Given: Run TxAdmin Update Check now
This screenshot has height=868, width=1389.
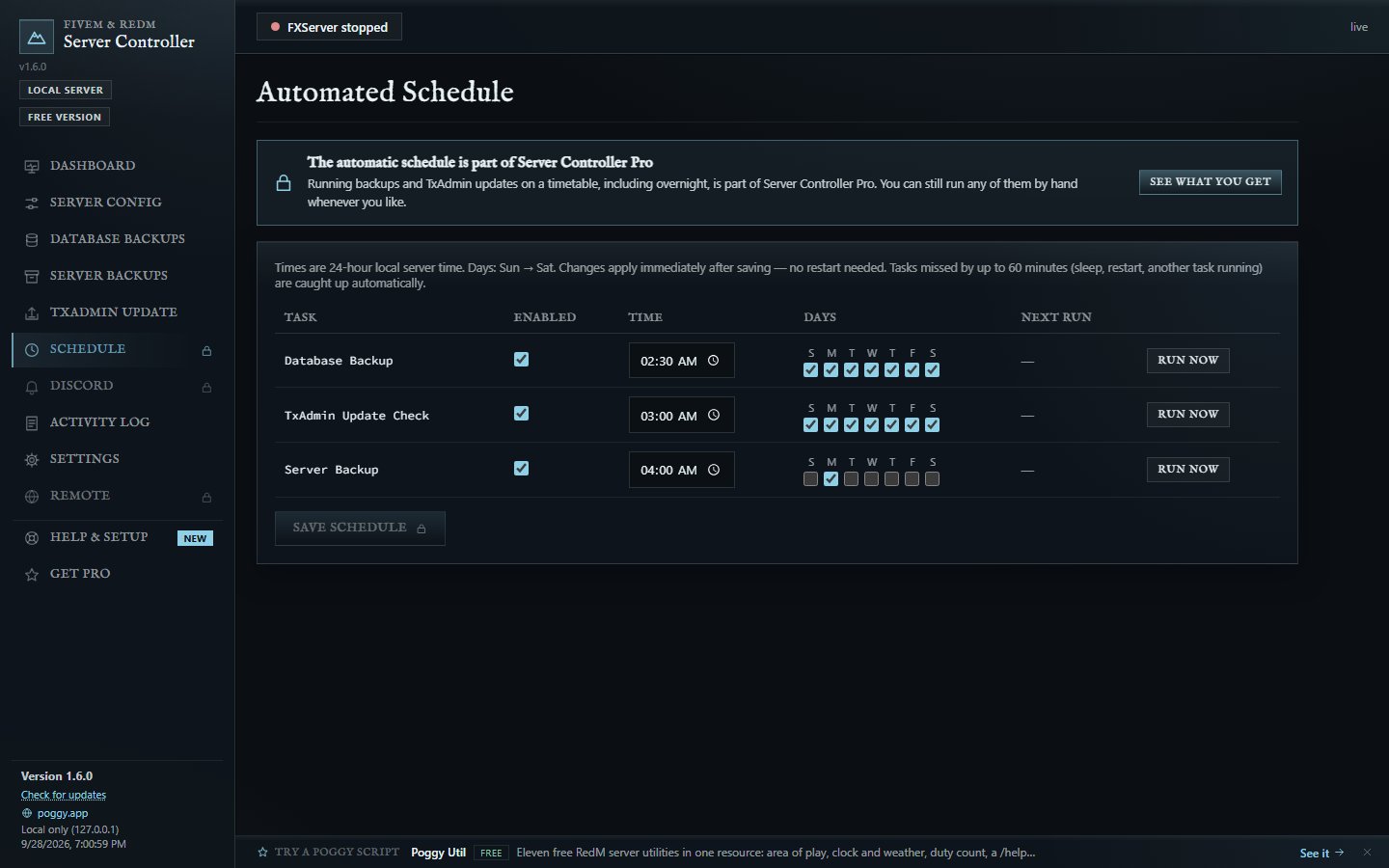Looking at the screenshot, I should click(x=1187, y=415).
